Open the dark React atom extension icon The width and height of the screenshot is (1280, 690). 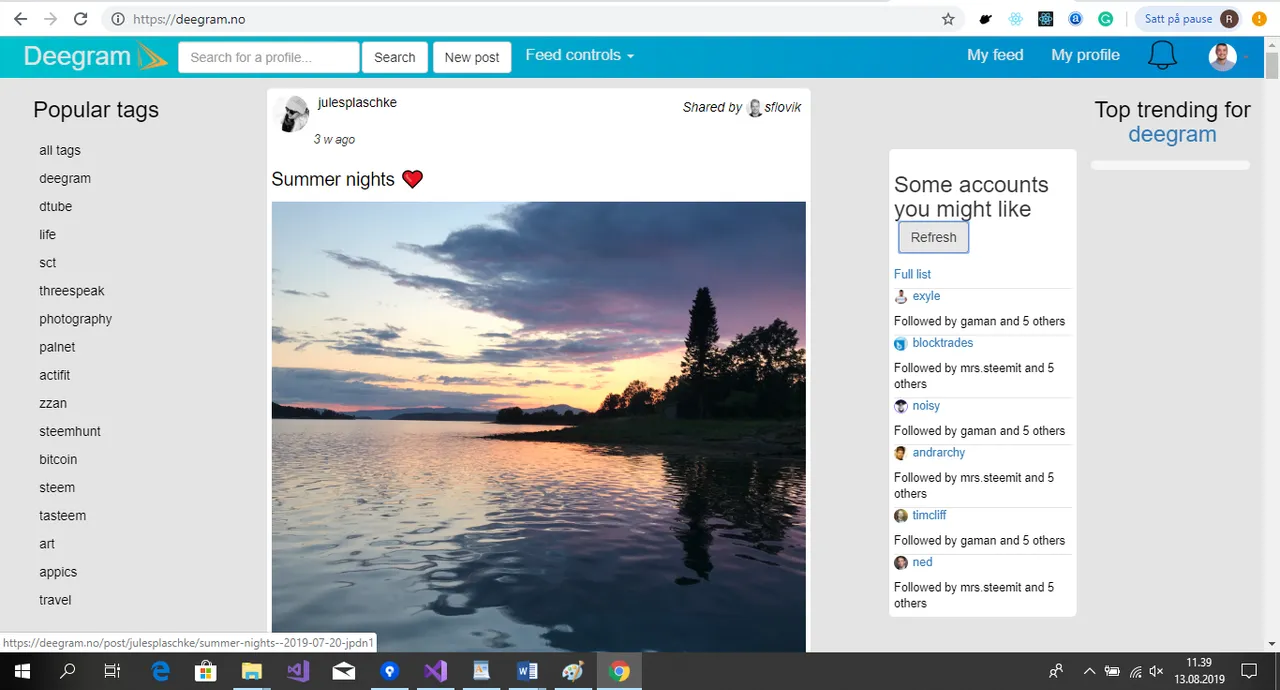click(1046, 19)
